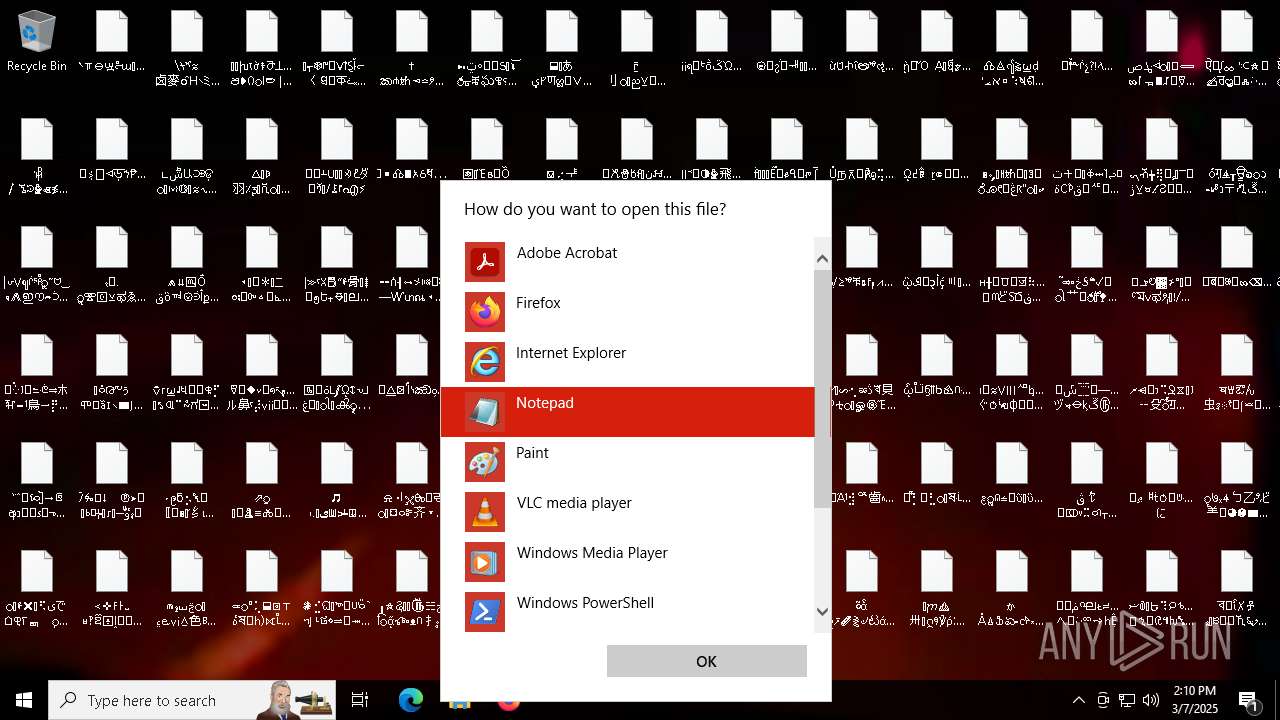
Task: Pick the Internet Explorer icon
Action: tap(485, 362)
